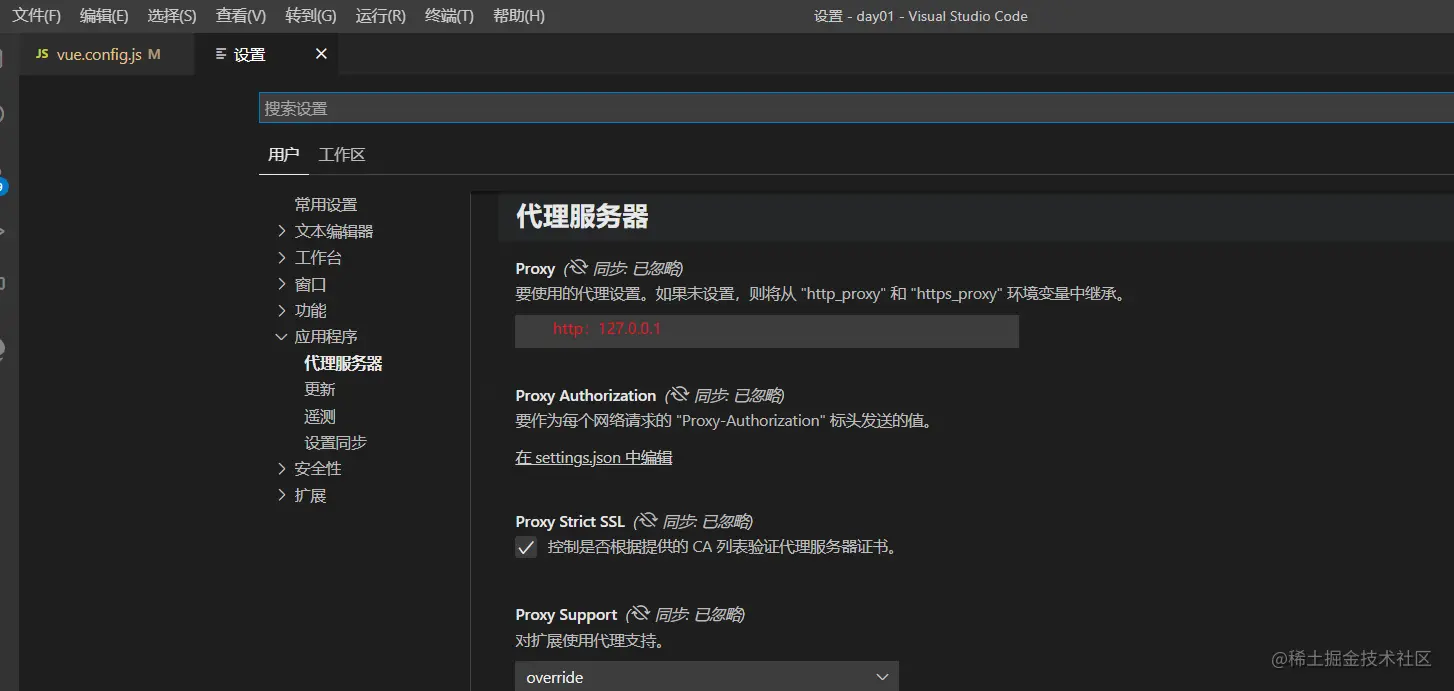
Task: Open the 在 settings.json 中编辑 link
Action: 594,458
